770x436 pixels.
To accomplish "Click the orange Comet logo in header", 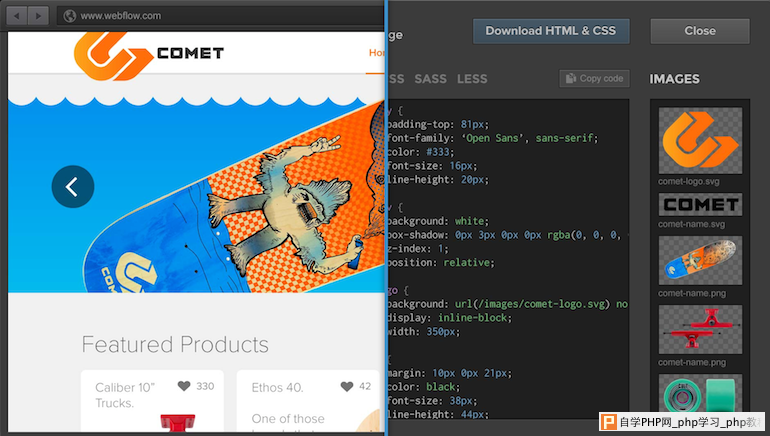I will click(113, 55).
